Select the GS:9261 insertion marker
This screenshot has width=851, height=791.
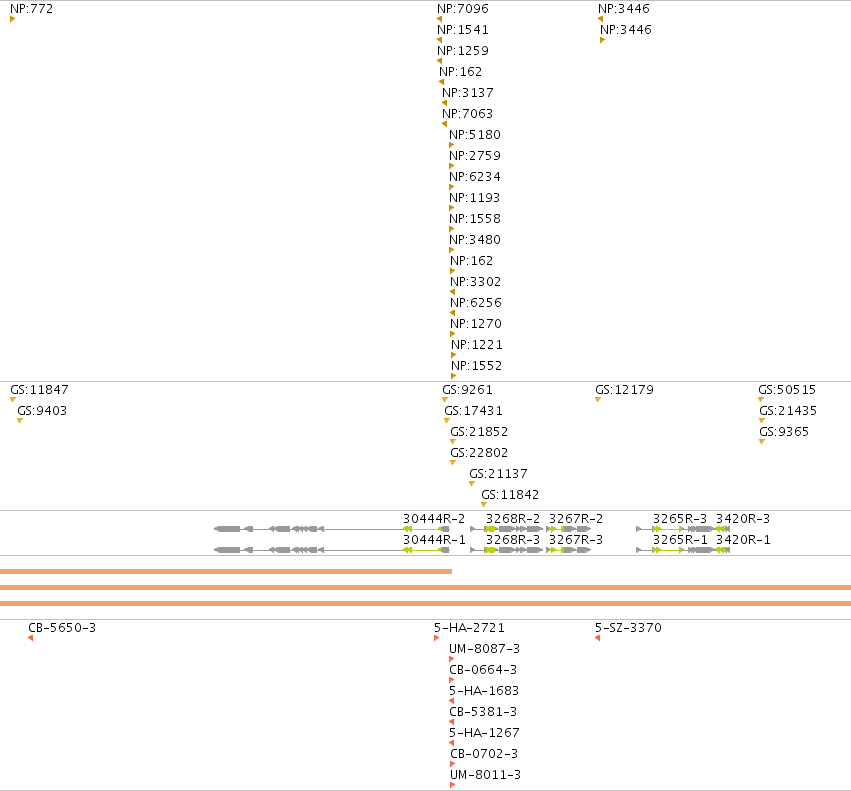tap(445, 400)
